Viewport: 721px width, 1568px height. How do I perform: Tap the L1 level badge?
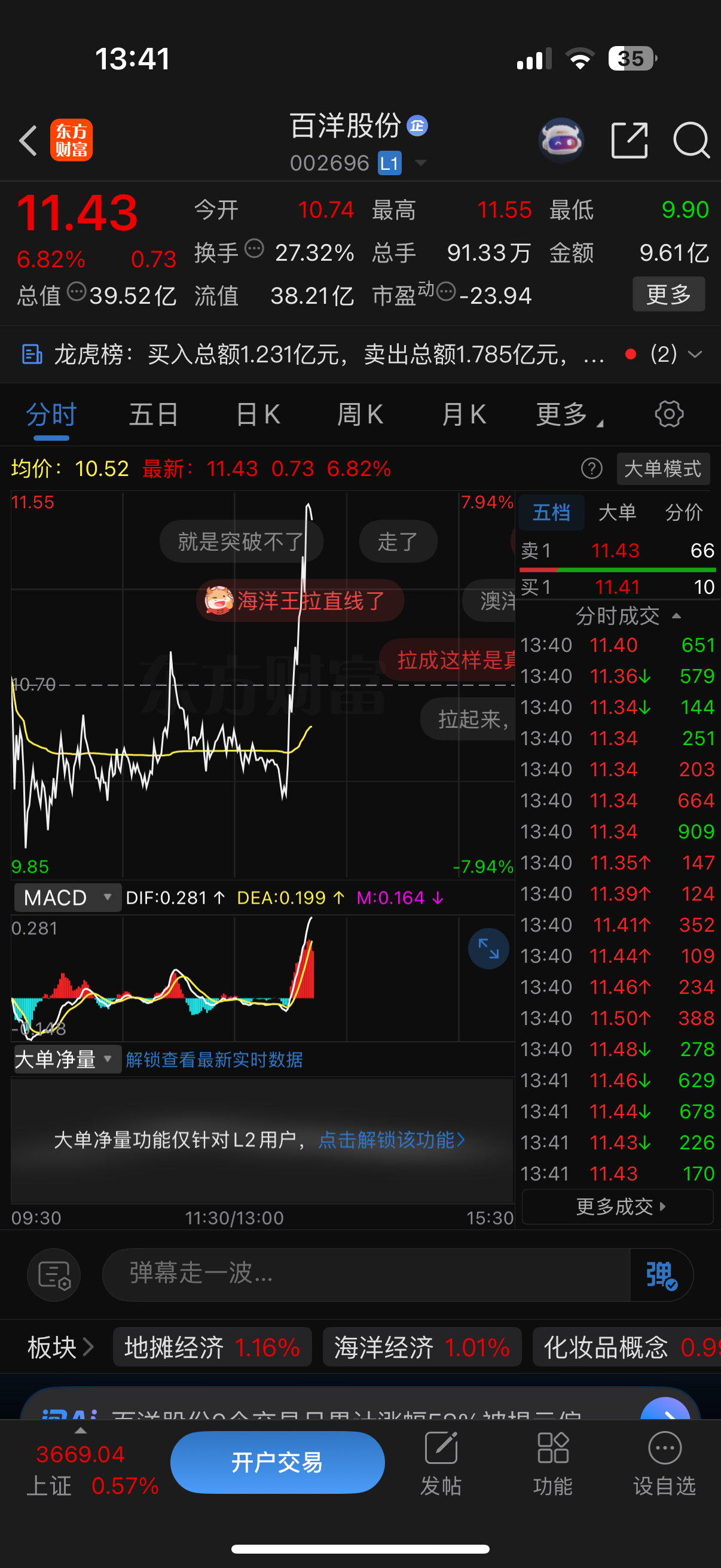389,163
